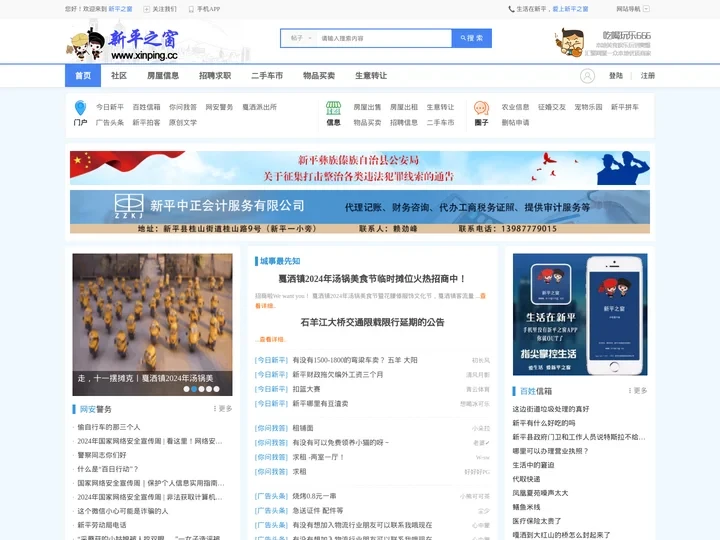Viewport: 720px width, 540px height.
Task: Open the 网站导航 dropdown arrow
Action: tap(647, 9)
